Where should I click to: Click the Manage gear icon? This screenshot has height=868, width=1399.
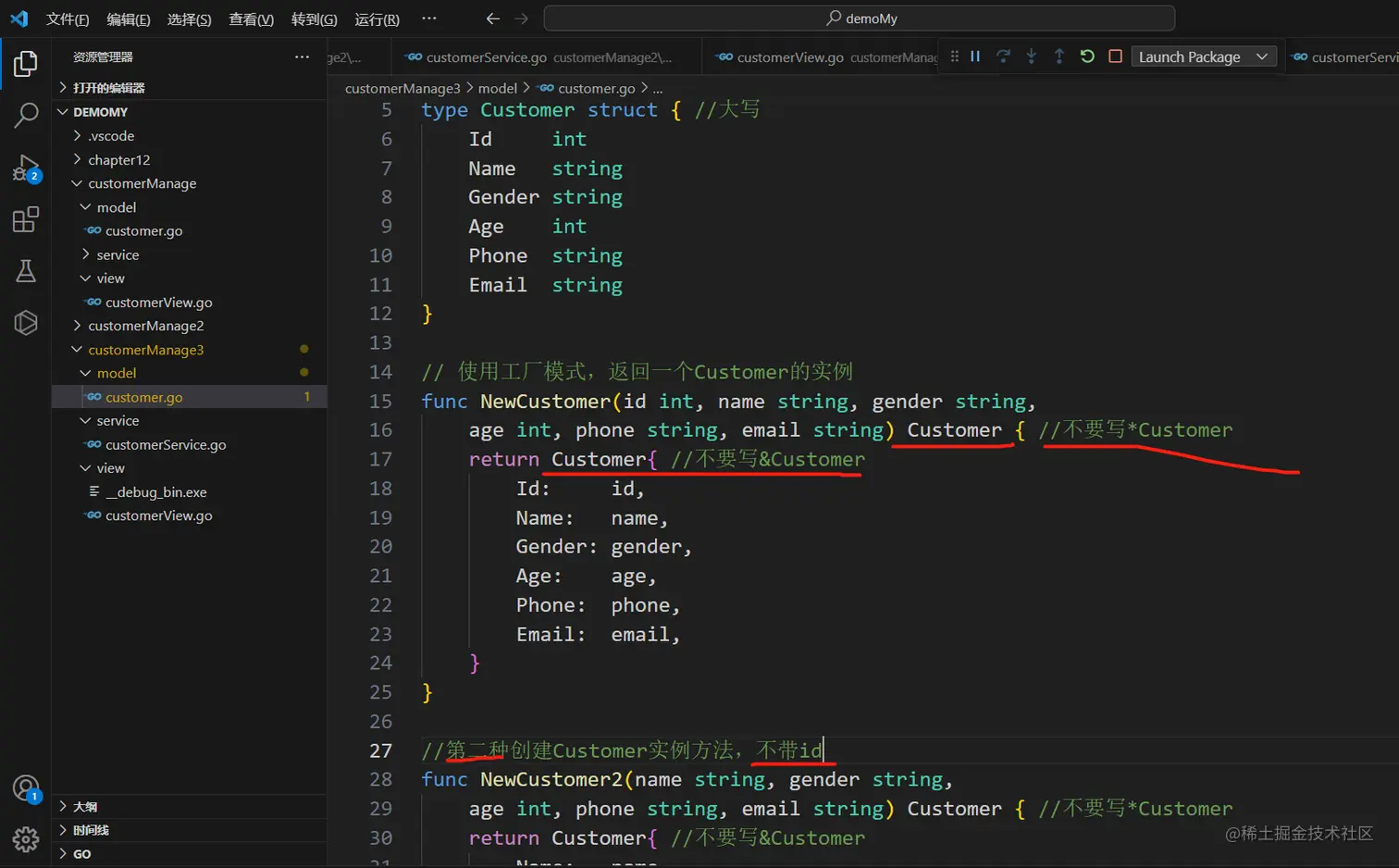(x=26, y=839)
